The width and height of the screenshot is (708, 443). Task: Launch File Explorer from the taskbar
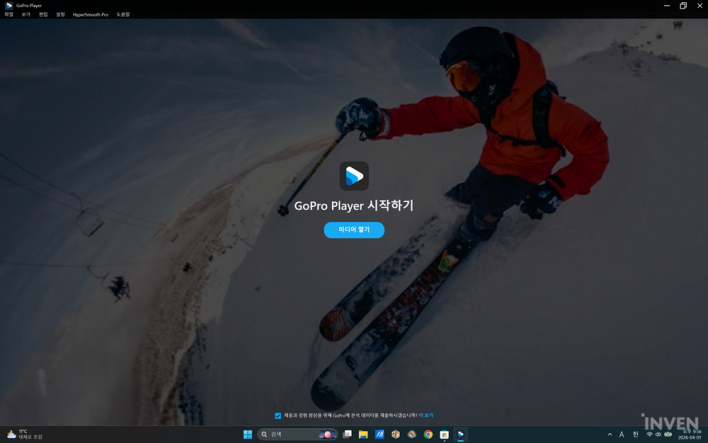tap(363, 435)
